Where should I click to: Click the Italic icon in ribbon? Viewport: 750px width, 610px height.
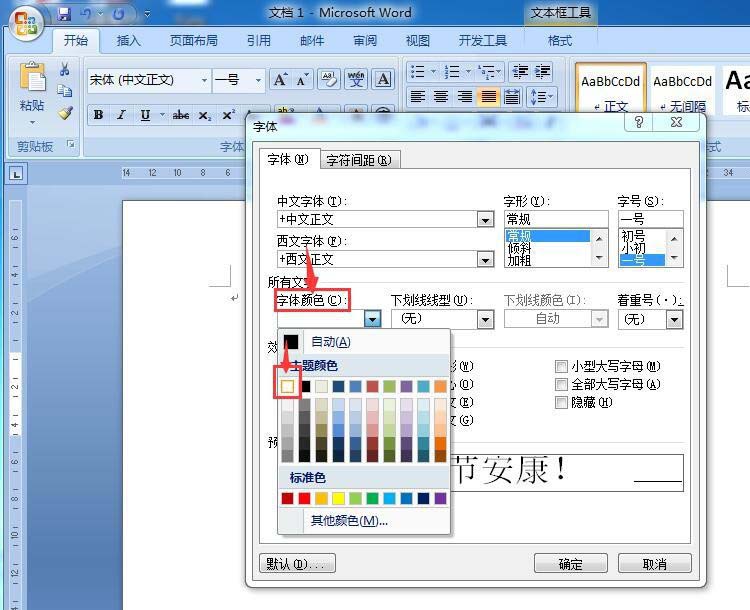pos(121,115)
